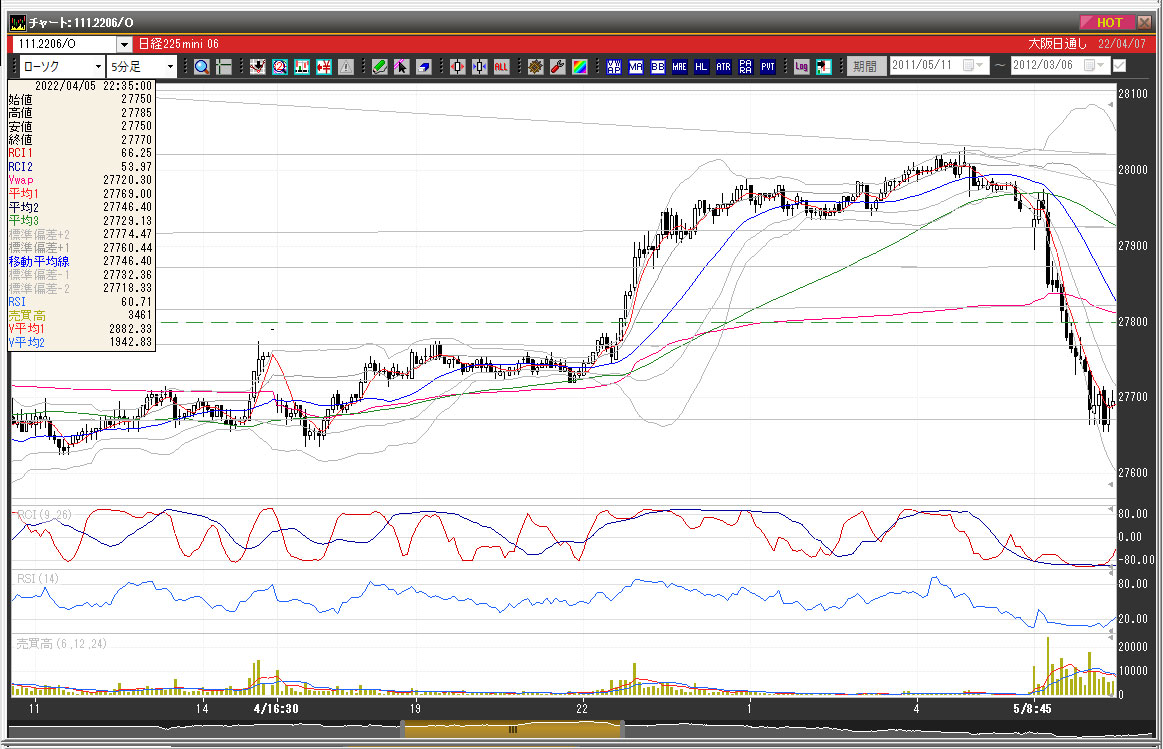
Task: Click the gold range slider thumb at the bottom
Action: click(x=512, y=730)
